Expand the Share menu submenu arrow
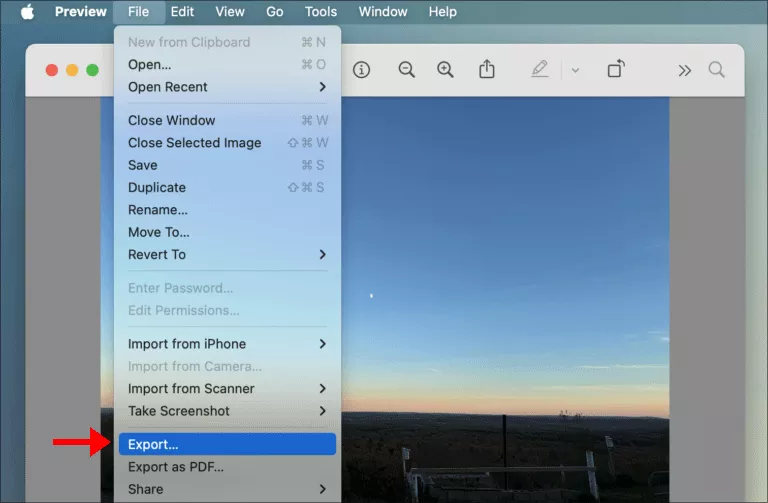Image resolution: width=768 pixels, height=503 pixels. 322,489
